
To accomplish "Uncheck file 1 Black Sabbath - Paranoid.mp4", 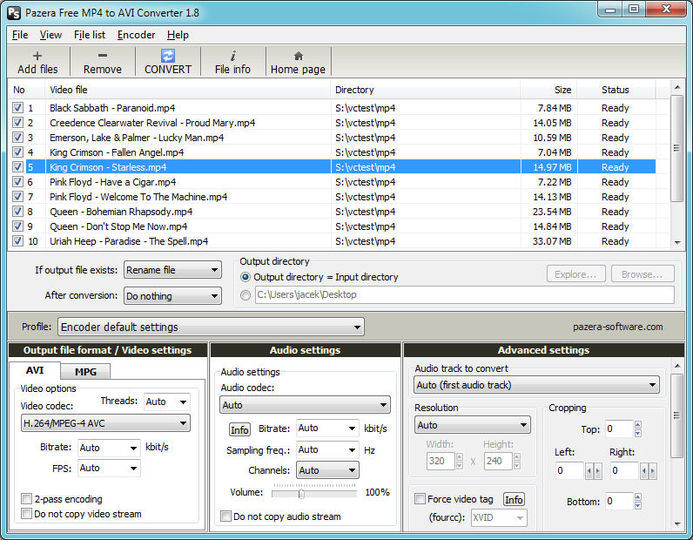I will 18,108.
